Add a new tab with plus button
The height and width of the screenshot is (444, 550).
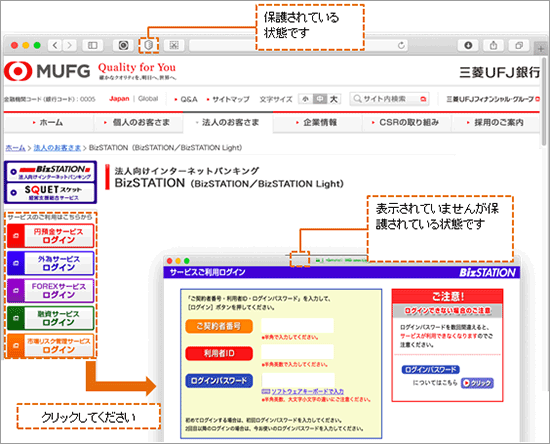(541, 49)
